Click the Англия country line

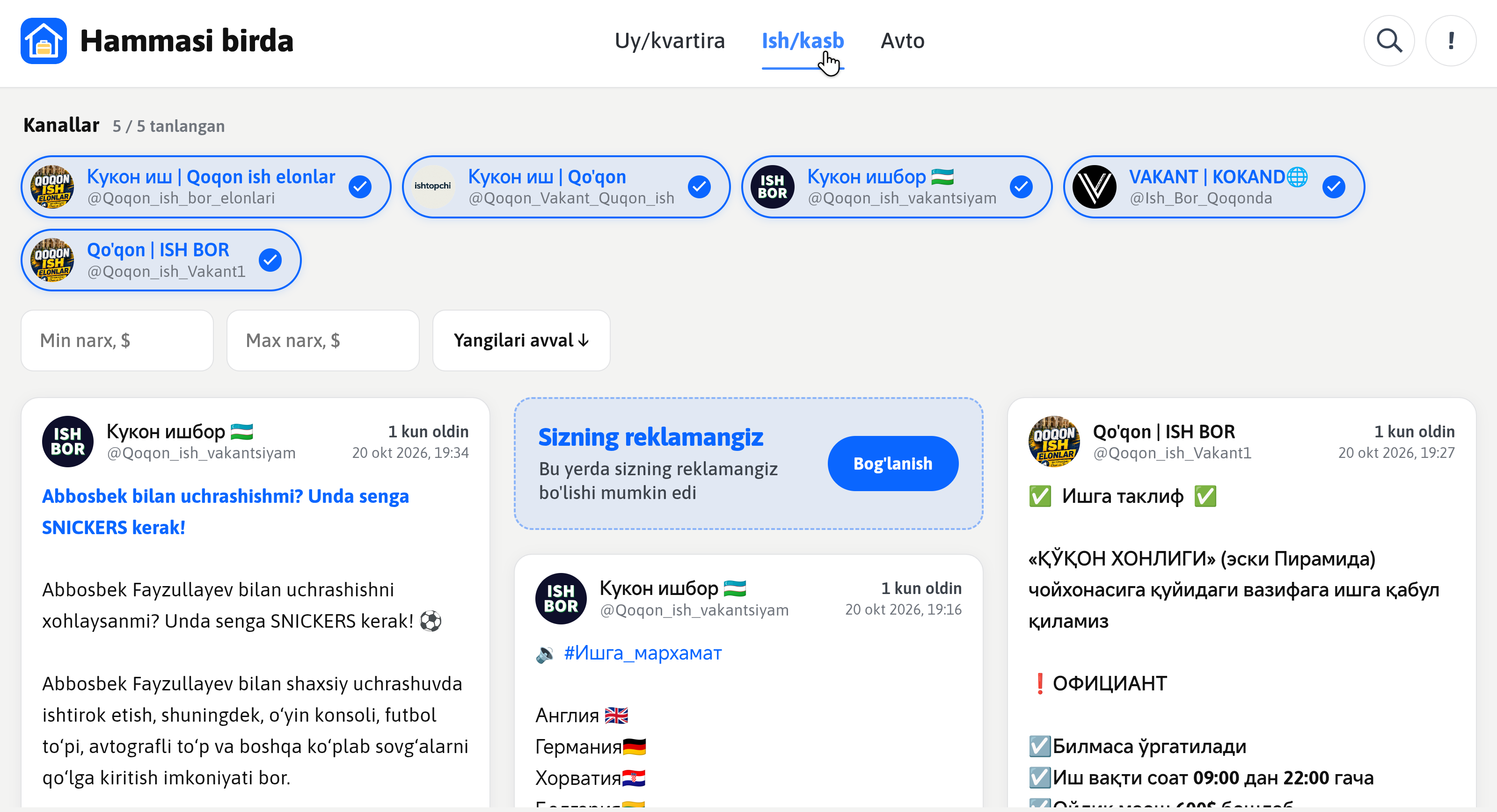582,716
